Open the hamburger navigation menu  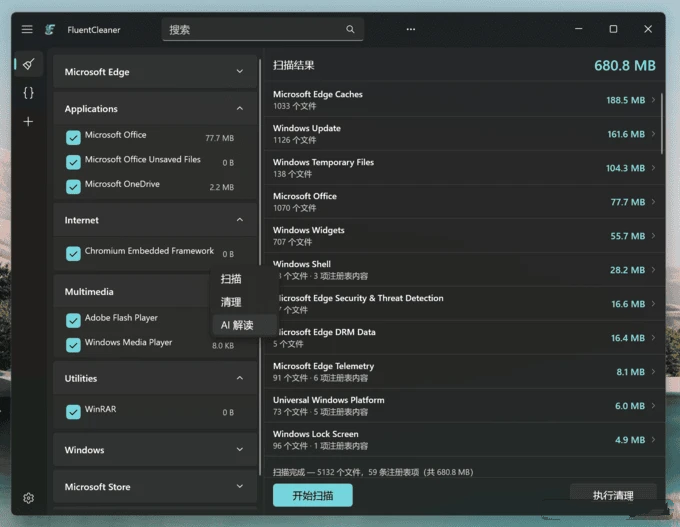click(x=27, y=29)
